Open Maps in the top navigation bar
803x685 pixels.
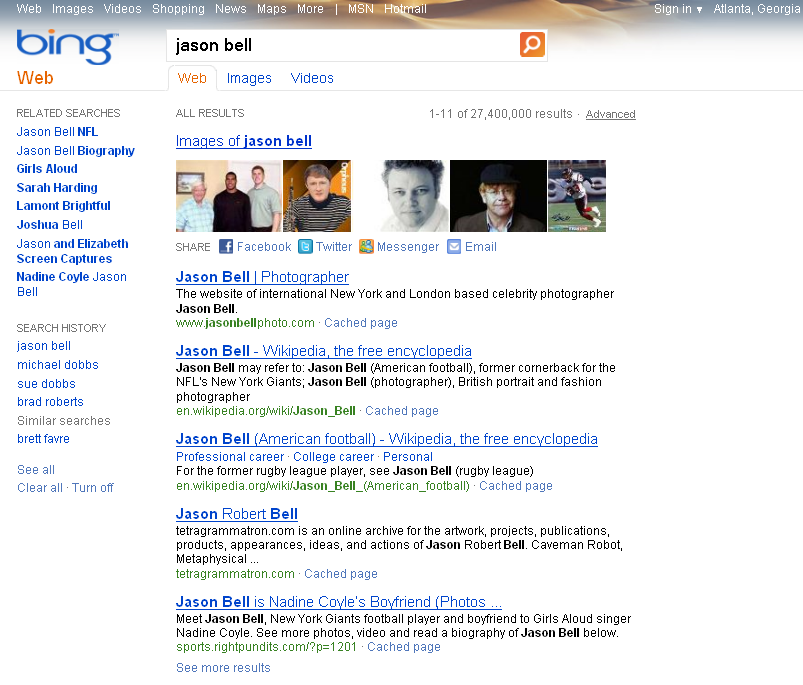pyautogui.click(x=271, y=9)
